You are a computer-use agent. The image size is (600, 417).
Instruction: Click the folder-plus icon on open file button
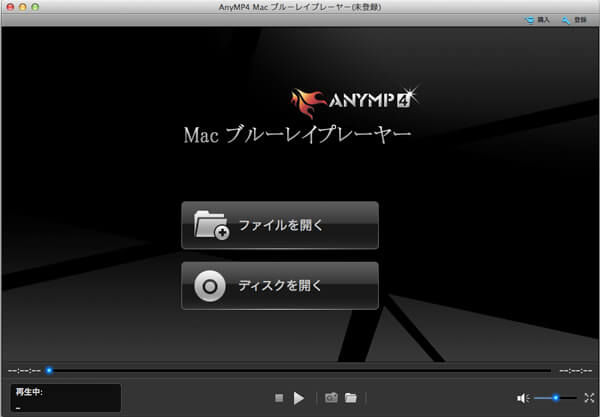point(211,226)
